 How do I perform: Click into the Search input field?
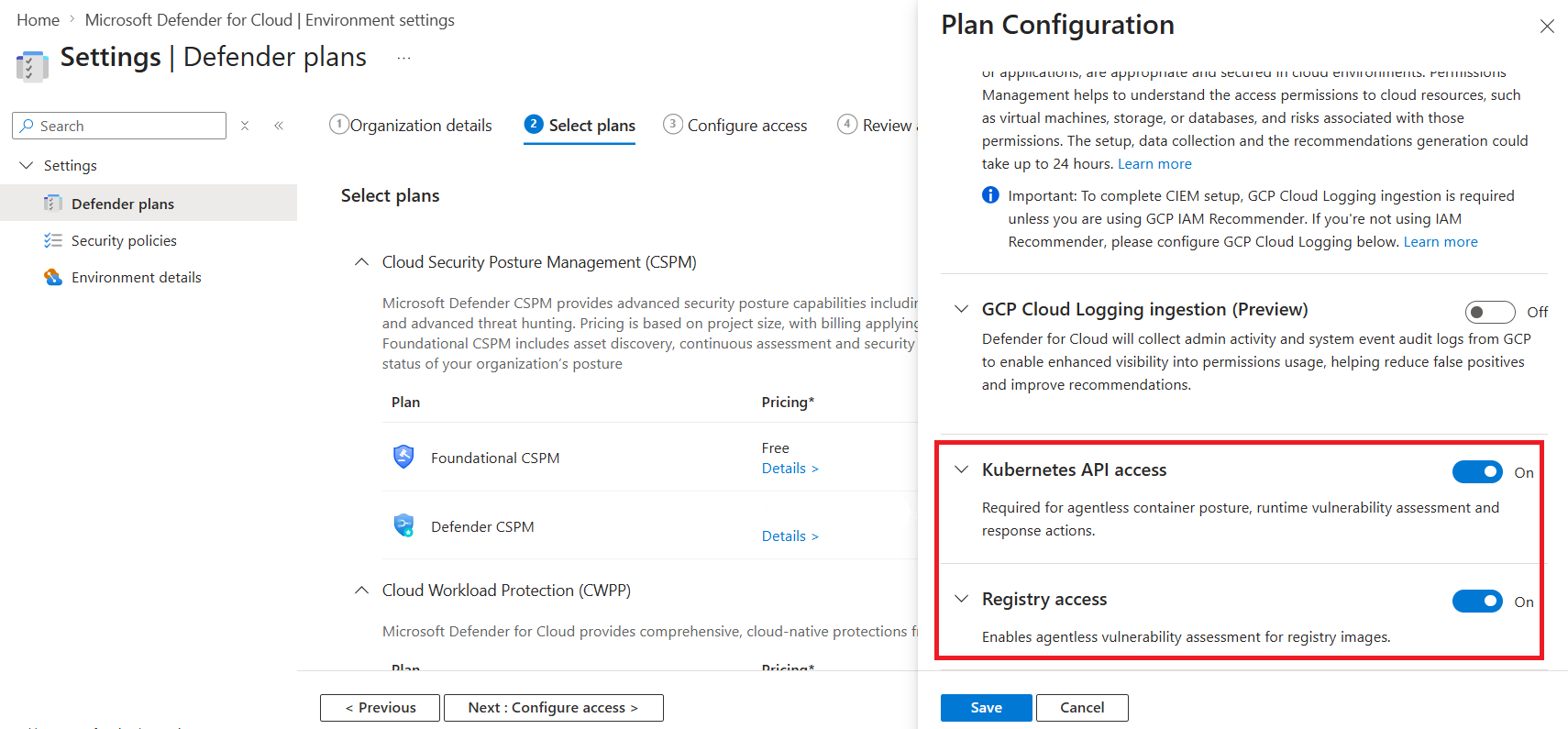pyautogui.click(x=128, y=126)
